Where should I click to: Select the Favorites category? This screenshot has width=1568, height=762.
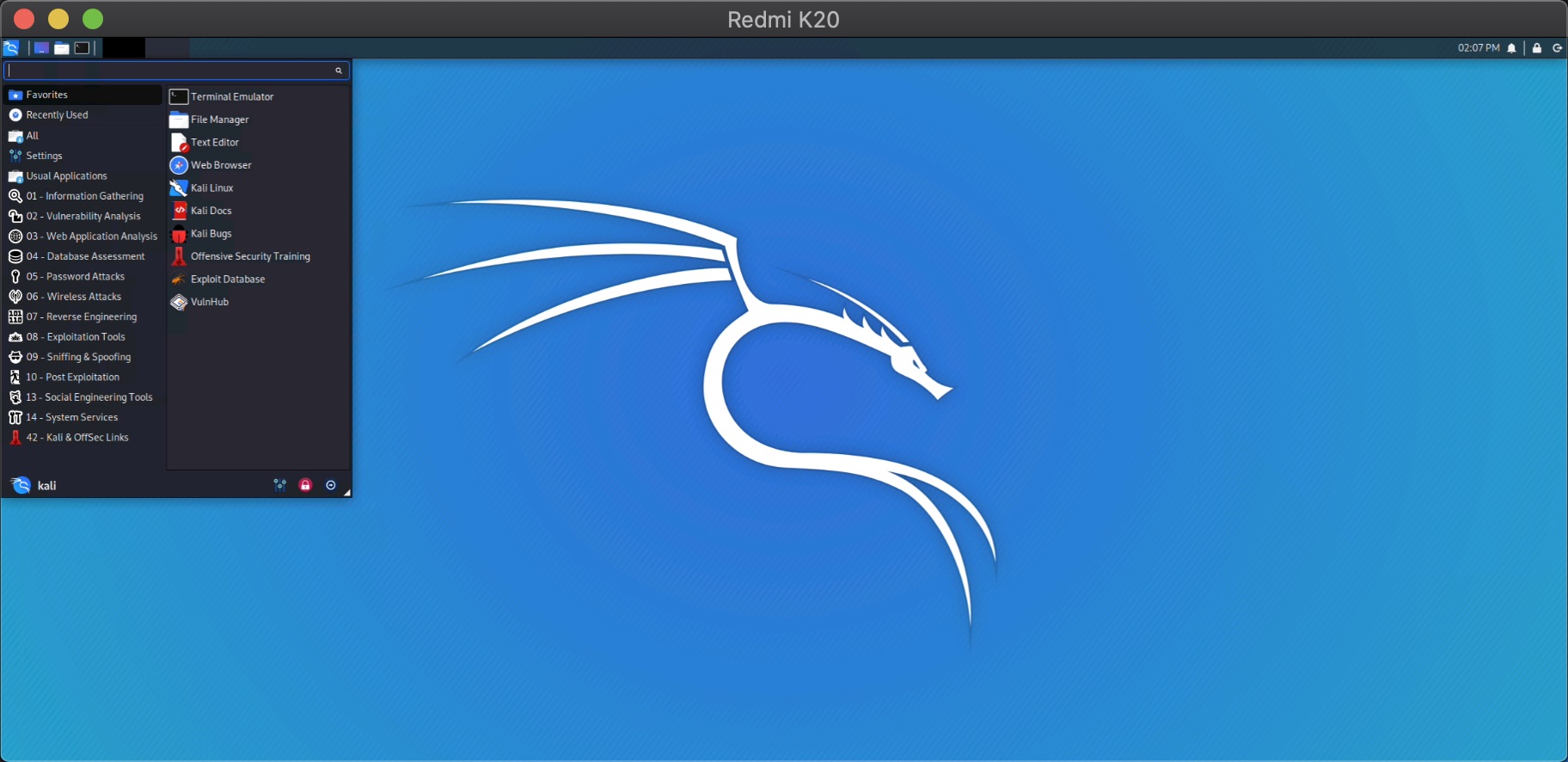(x=83, y=95)
